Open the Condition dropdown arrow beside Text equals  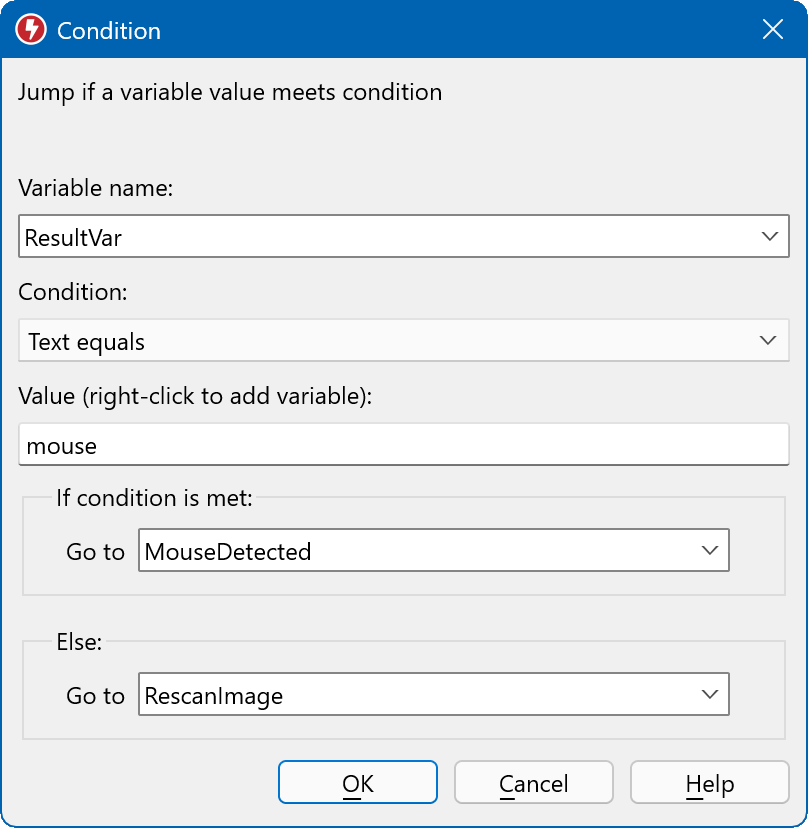pyautogui.click(x=768, y=341)
